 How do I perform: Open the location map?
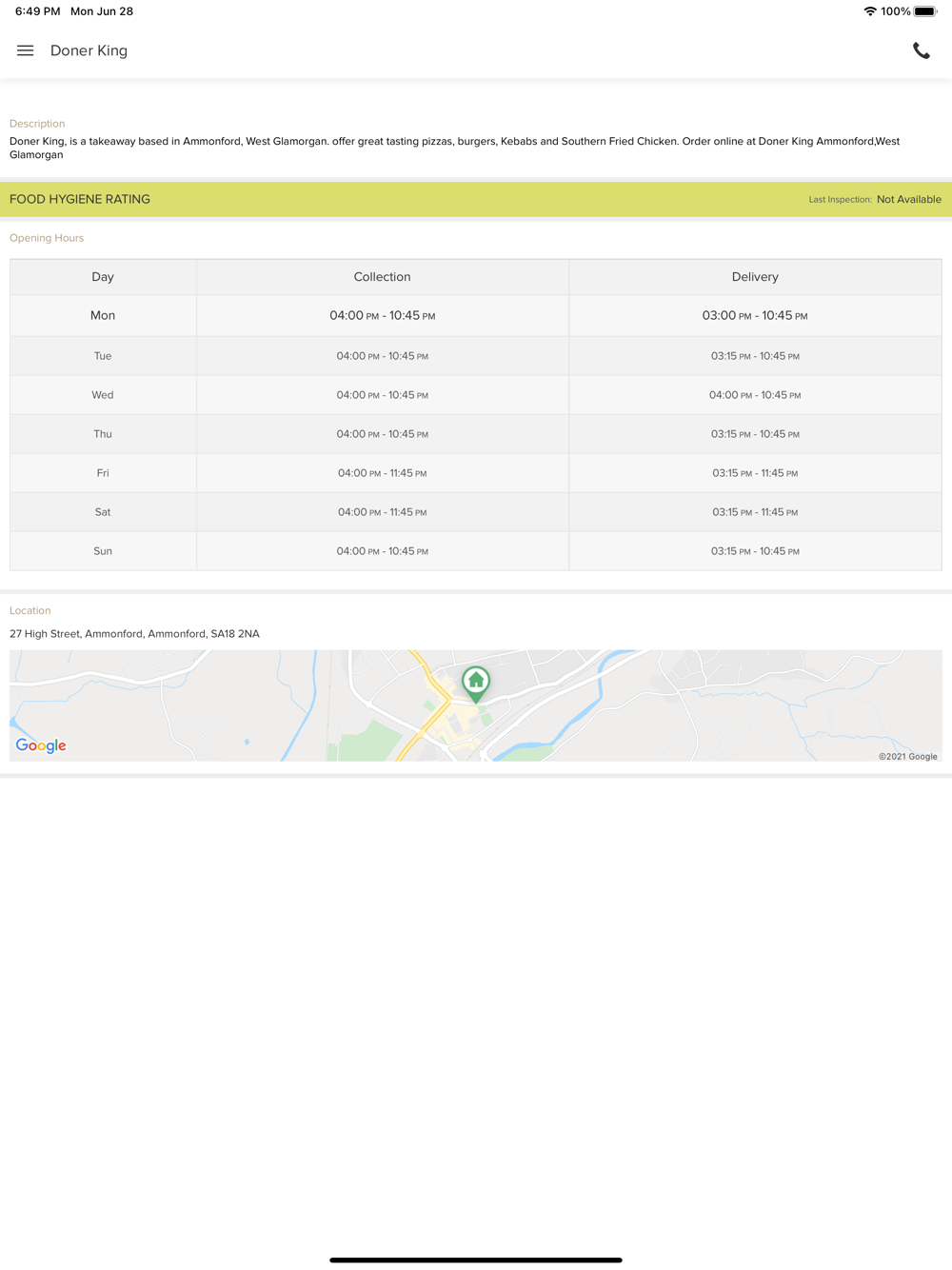click(x=476, y=705)
